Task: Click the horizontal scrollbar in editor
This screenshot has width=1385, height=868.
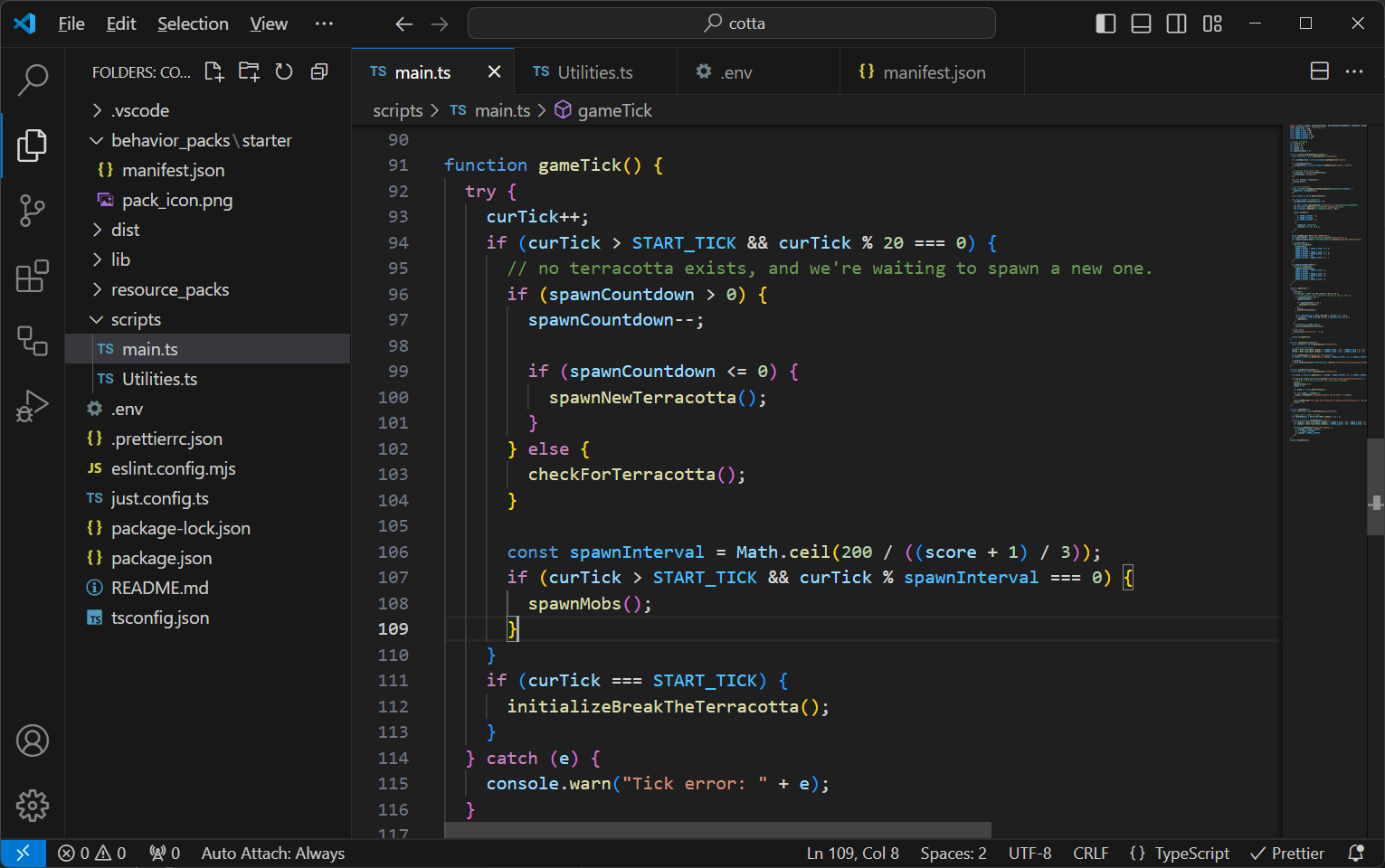Action: coord(717,830)
